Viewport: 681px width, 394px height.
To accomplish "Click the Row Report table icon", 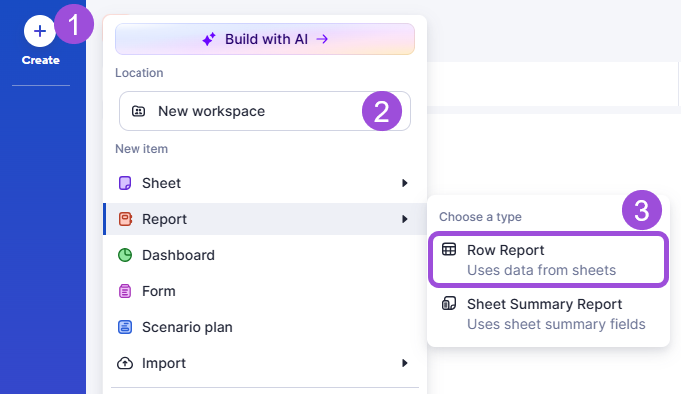I will 449,249.
